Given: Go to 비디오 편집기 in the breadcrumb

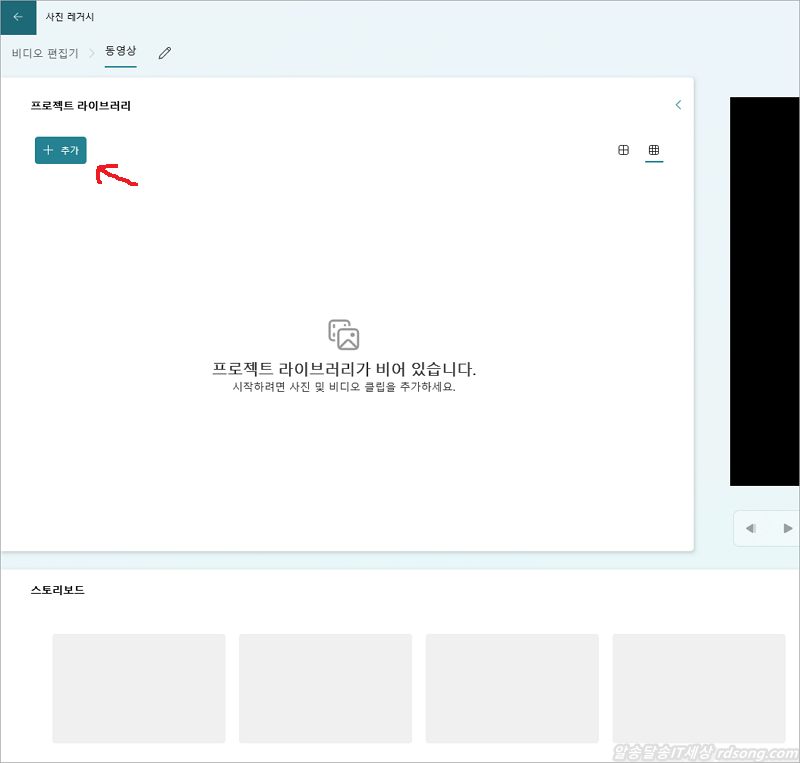Looking at the screenshot, I should [x=45, y=52].
